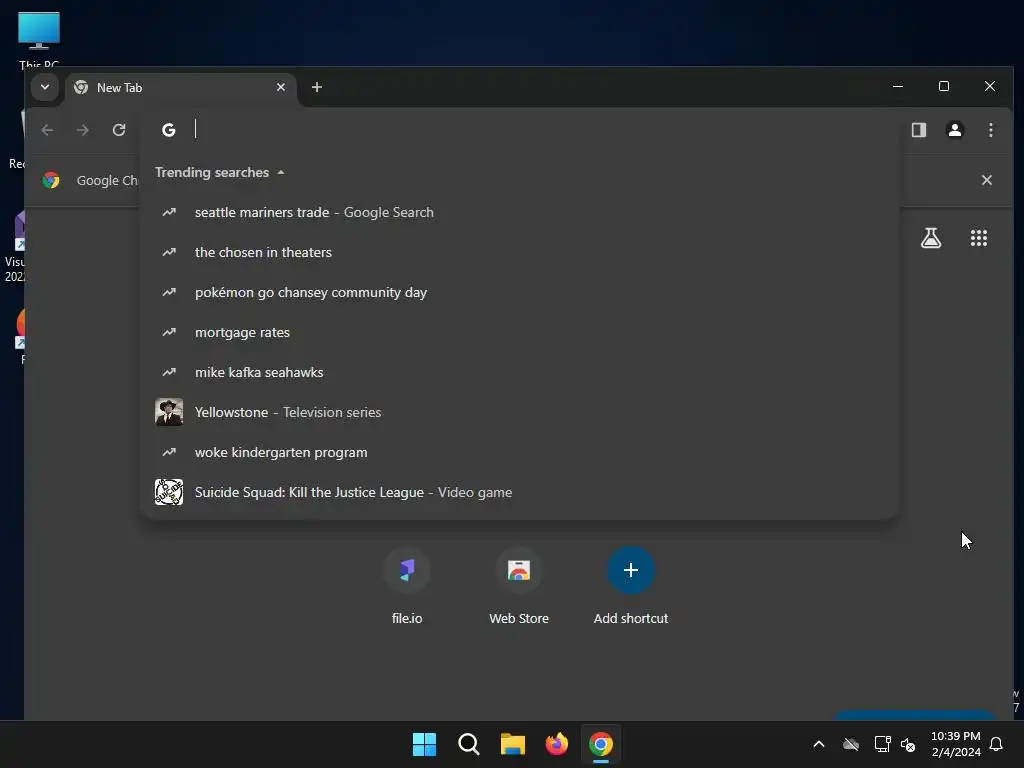This screenshot has width=1024, height=768.
Task: Maximize the Chrome window
Action: tap(944, 86)
